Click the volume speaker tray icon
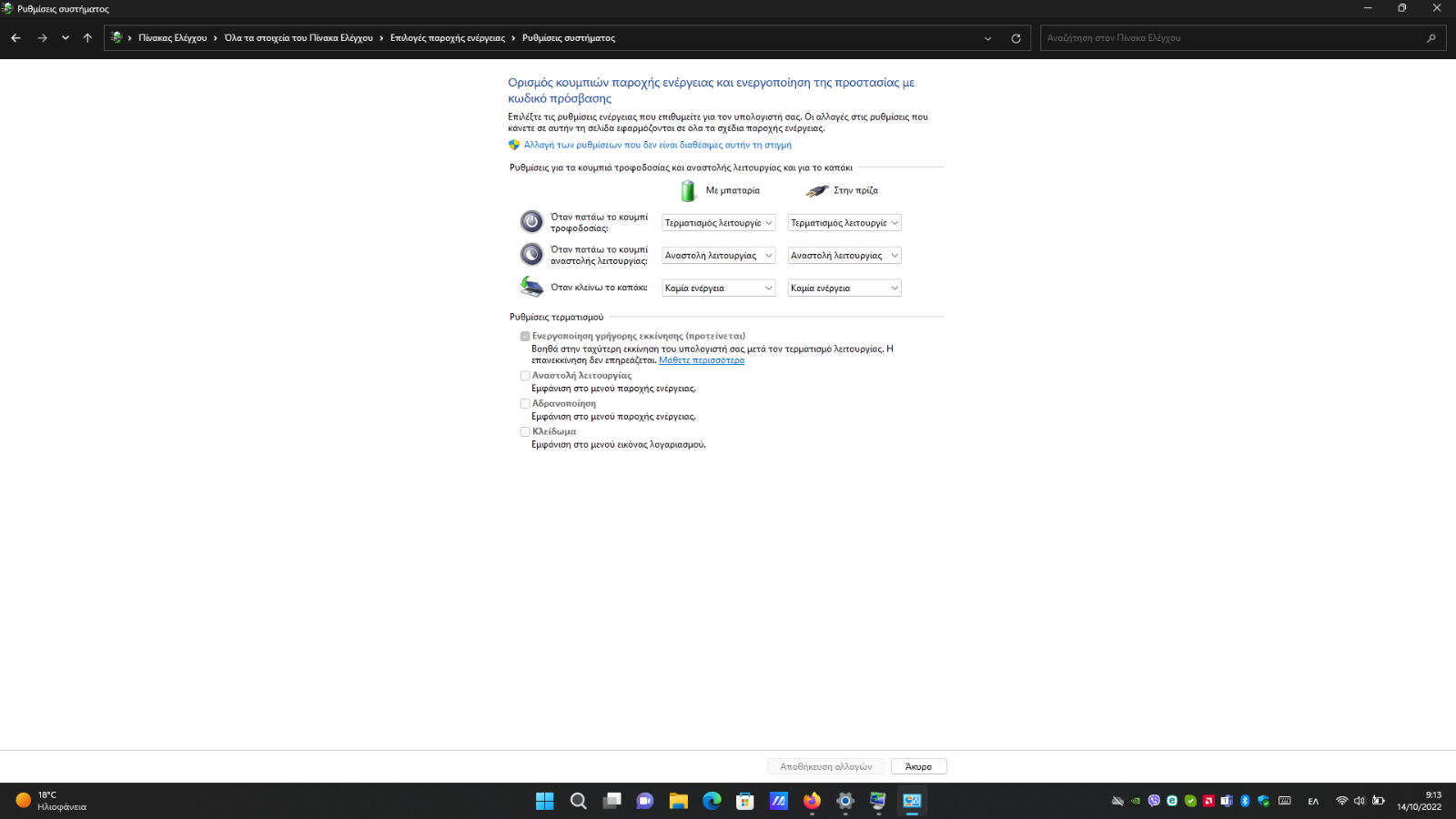The height and width of the screenshot is (819, 1456). [x=1360, y=801]
